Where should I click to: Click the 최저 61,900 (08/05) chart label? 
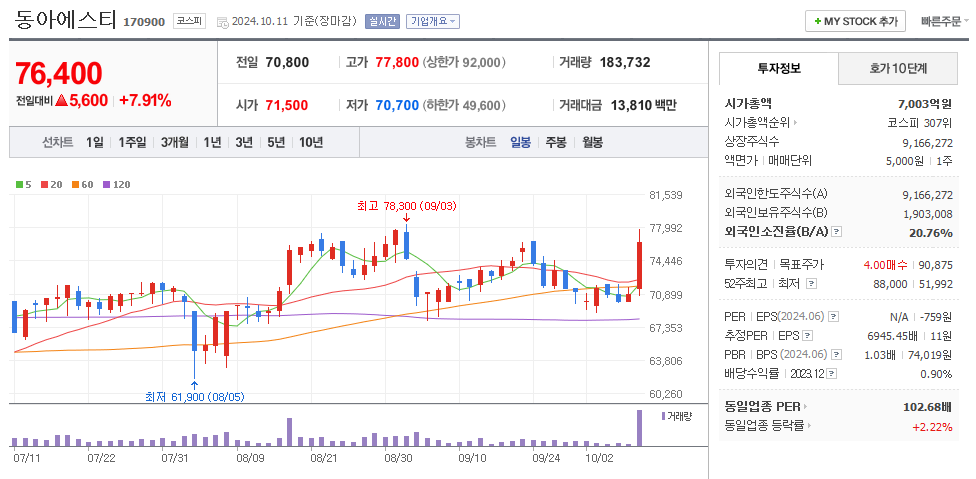pos(194,397)
